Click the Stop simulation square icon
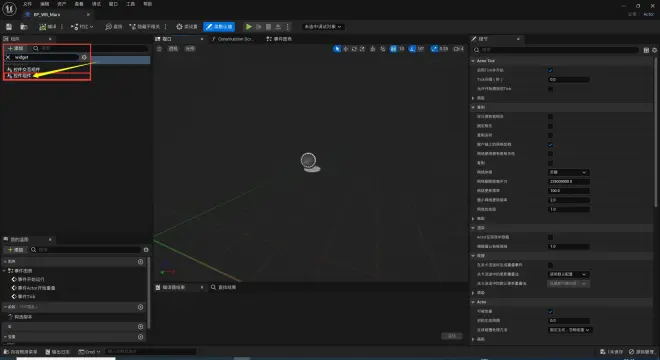This screenshot has height=360, width=660. coord(268,27)
